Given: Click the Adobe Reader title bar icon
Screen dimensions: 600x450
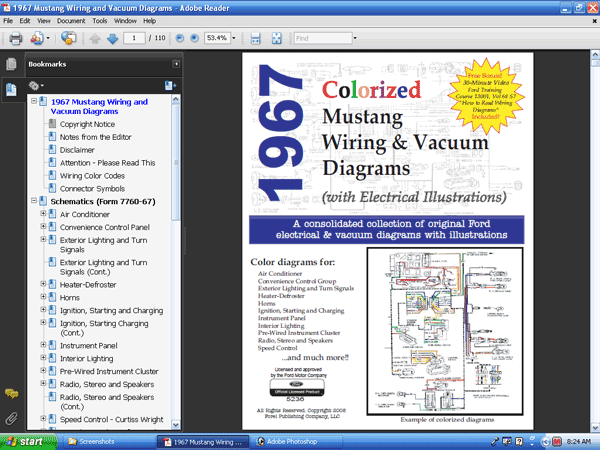Looking at the screenshot, I should click(6, 8).
